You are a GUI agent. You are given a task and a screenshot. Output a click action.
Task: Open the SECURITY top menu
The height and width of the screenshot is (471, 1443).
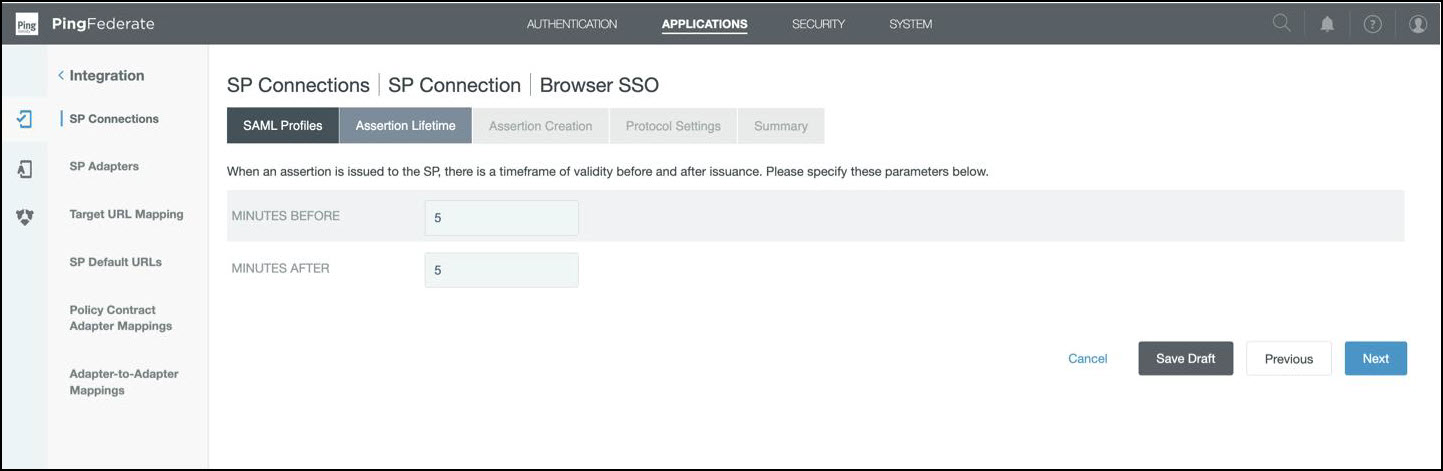point(818,24)
